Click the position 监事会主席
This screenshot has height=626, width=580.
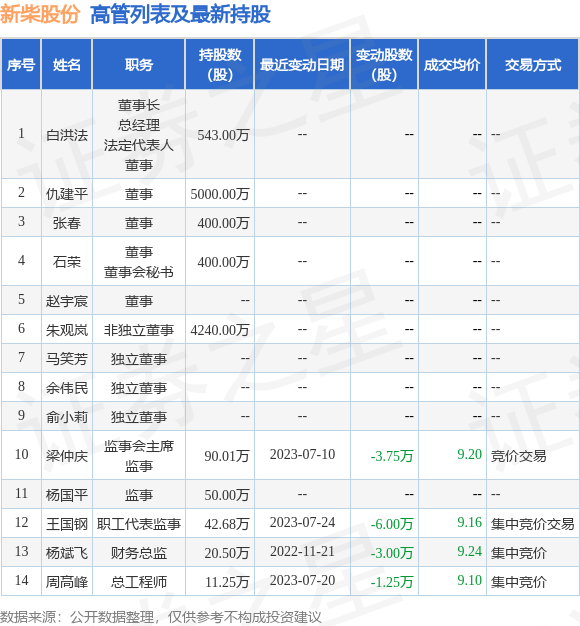coord(139,446)
